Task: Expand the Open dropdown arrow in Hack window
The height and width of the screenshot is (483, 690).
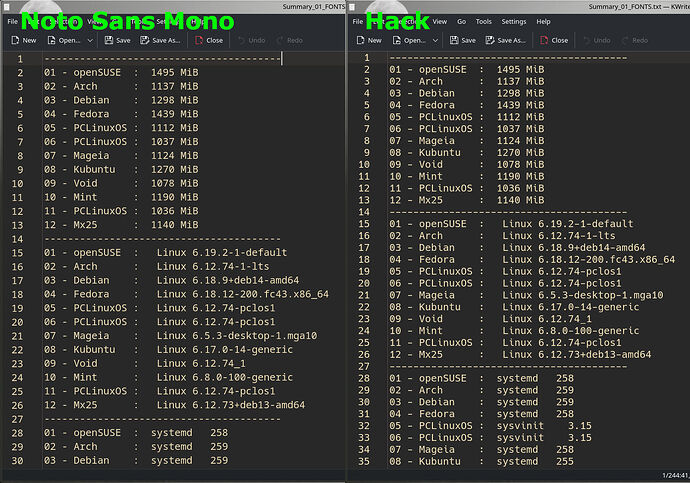Action: tap(436, 40)
